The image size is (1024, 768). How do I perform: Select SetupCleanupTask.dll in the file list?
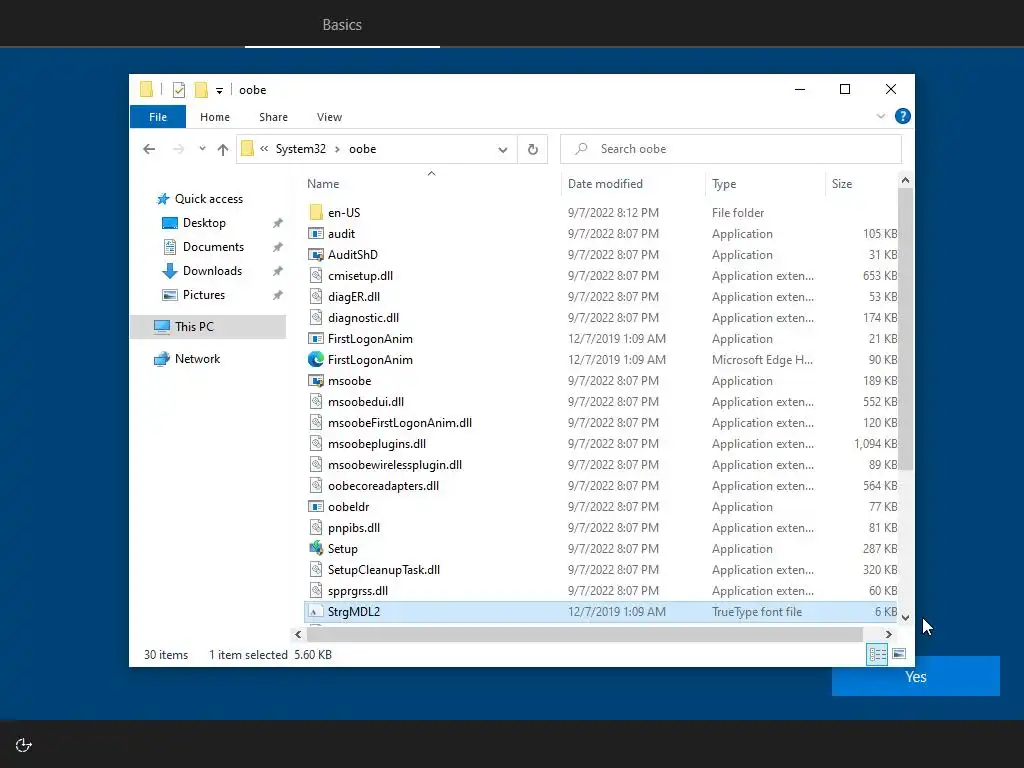[x=383, y=569]
